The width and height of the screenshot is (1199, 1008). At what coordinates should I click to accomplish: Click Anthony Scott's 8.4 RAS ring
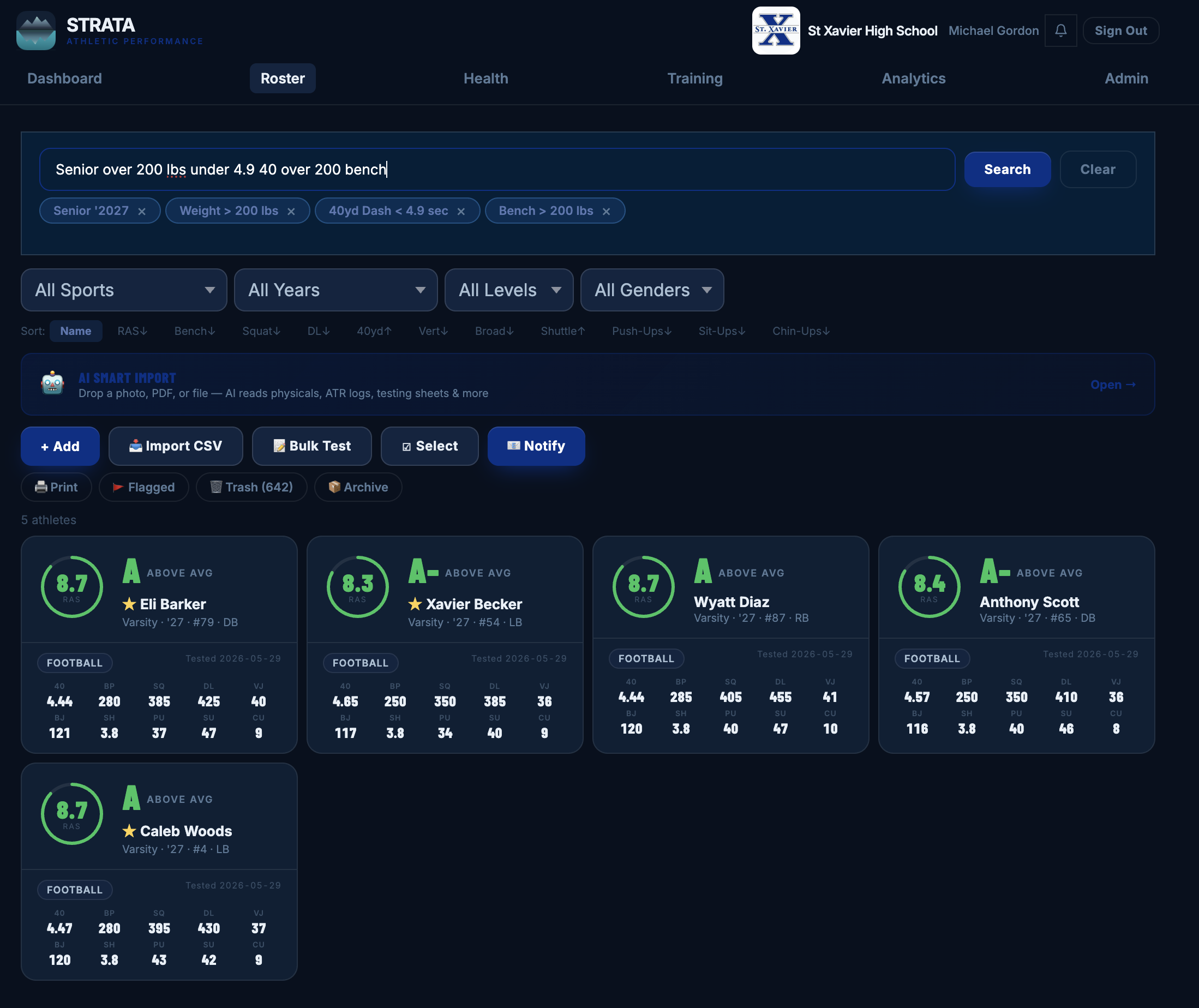(x=930, y=587)
